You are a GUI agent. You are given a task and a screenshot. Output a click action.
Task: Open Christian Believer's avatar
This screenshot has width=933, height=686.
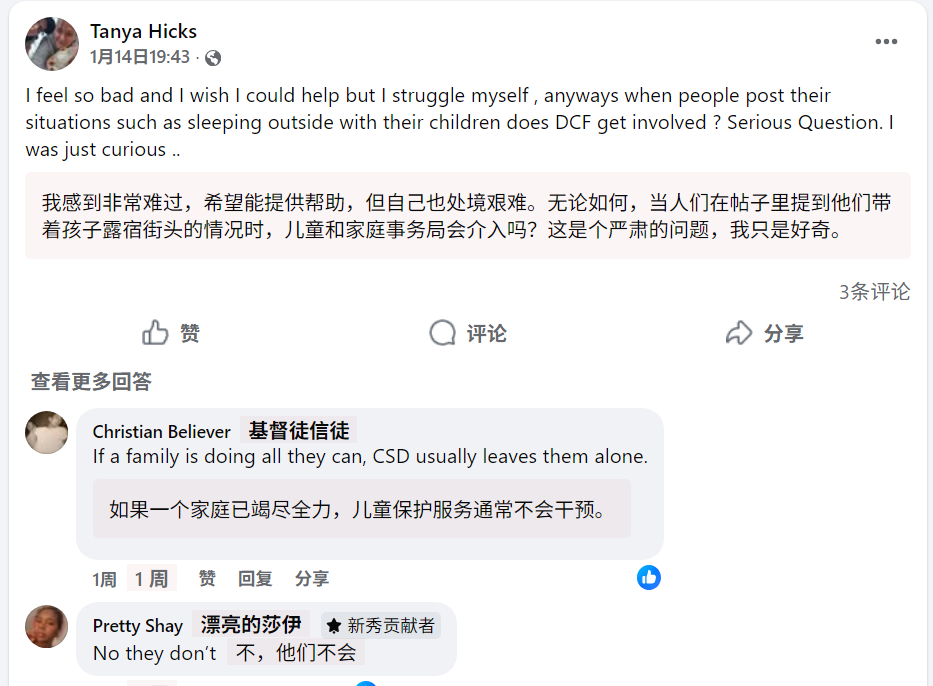[47, 433]
